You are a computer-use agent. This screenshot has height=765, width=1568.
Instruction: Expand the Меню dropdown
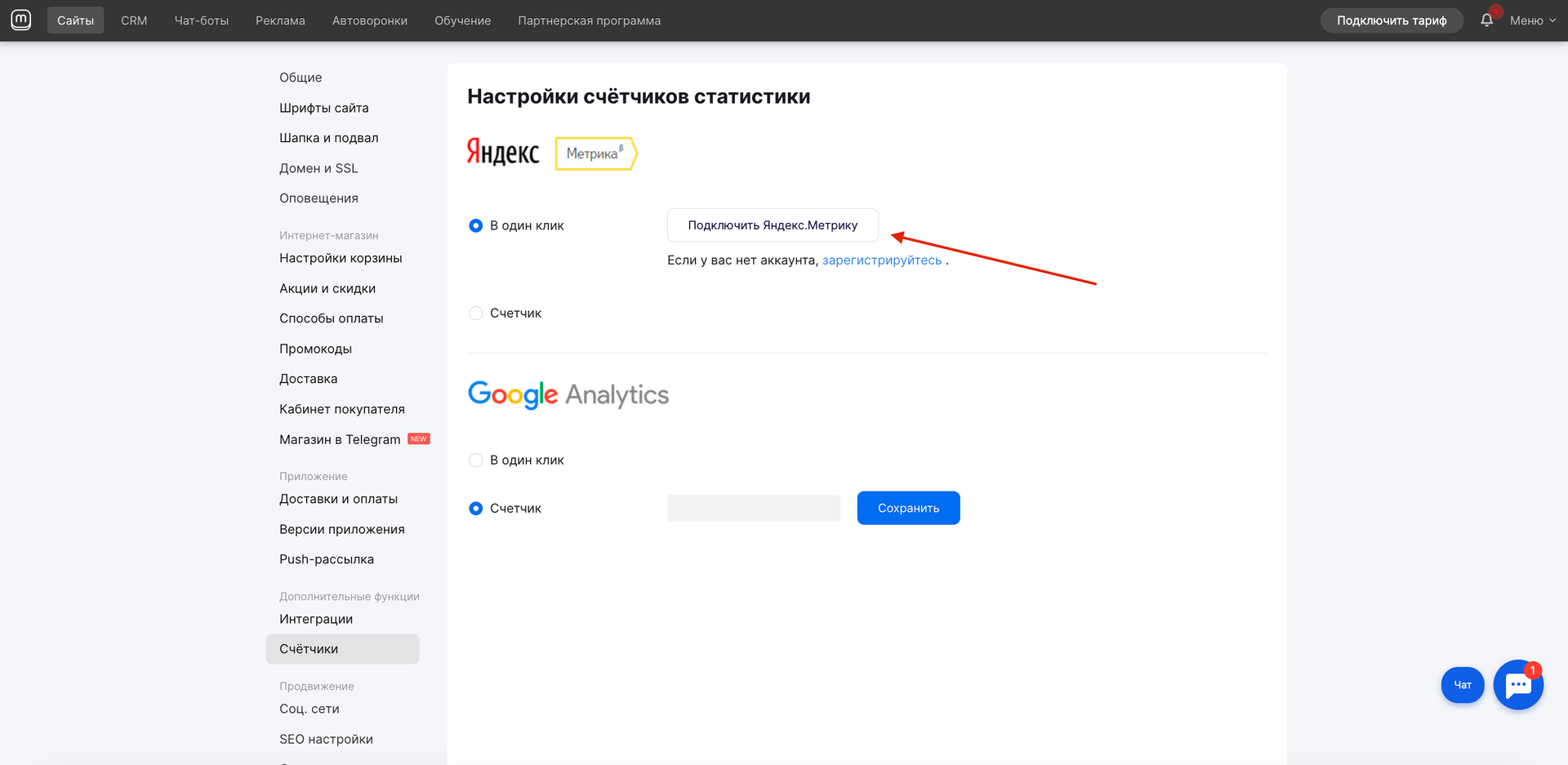(x=1532, y=20)
